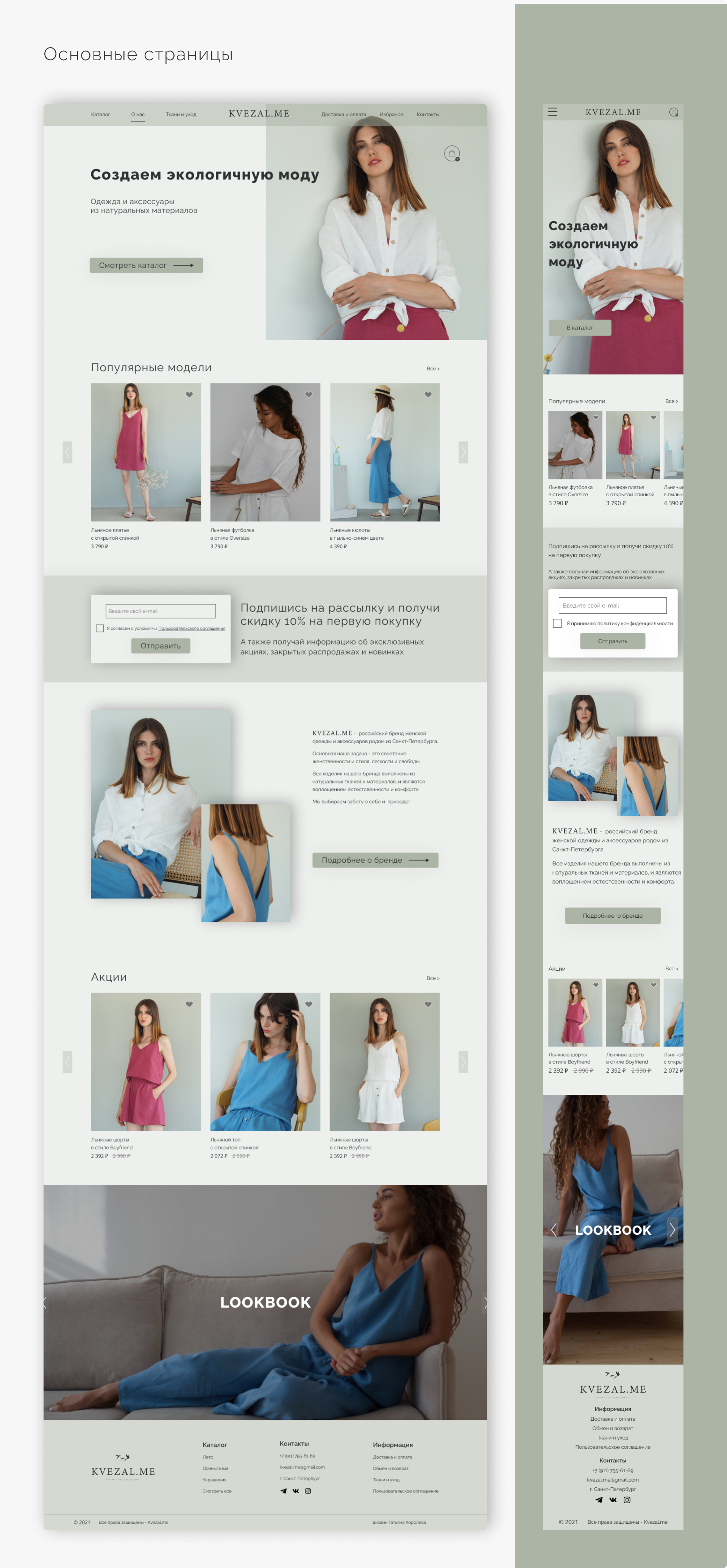Favorite the pink linen dress on desktop

[x=189, y=394]
